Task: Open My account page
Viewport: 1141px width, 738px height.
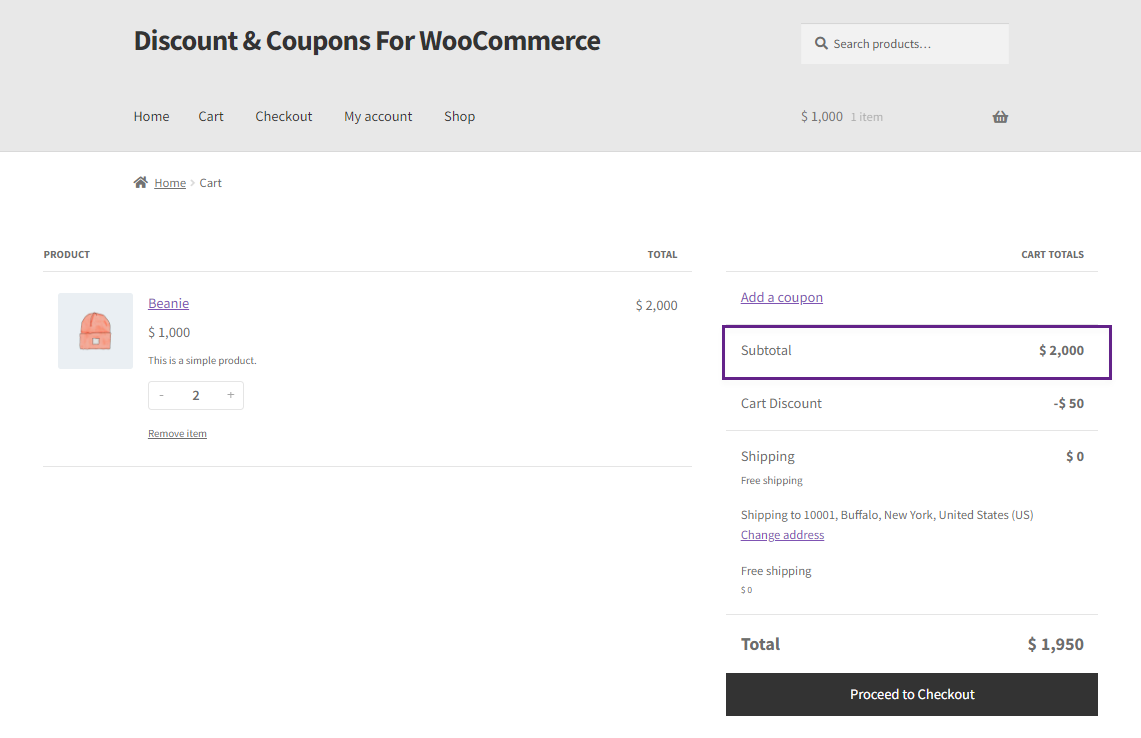Action: pos(378,116)
